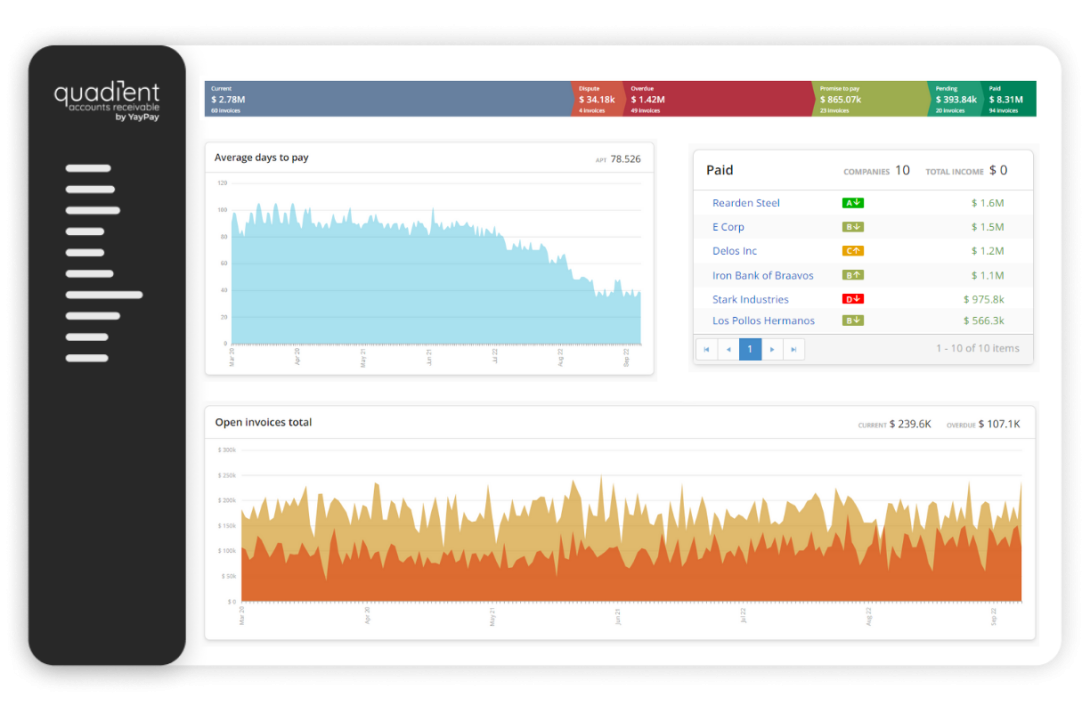1090x705 pixels.
Task: Open the E Corp company link
Action: 728,227
